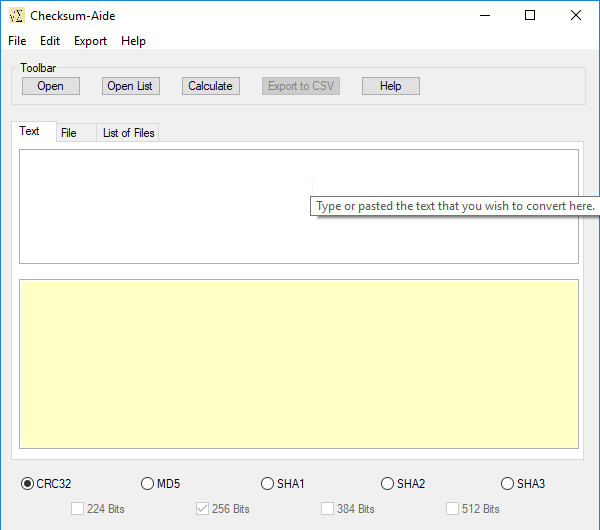600x530 pixels.
Task: Select the SHA3 radio button
Action: pyautogui.click(x=523, y=484)
